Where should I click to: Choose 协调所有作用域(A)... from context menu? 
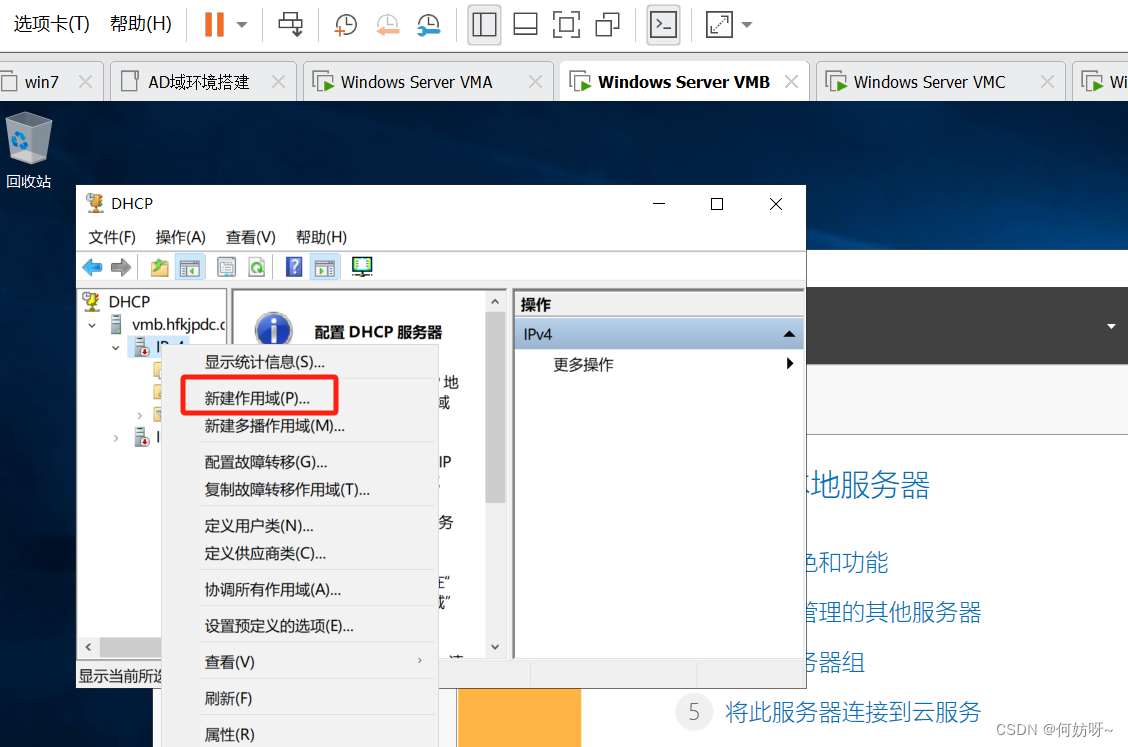[x=273, y=590]
